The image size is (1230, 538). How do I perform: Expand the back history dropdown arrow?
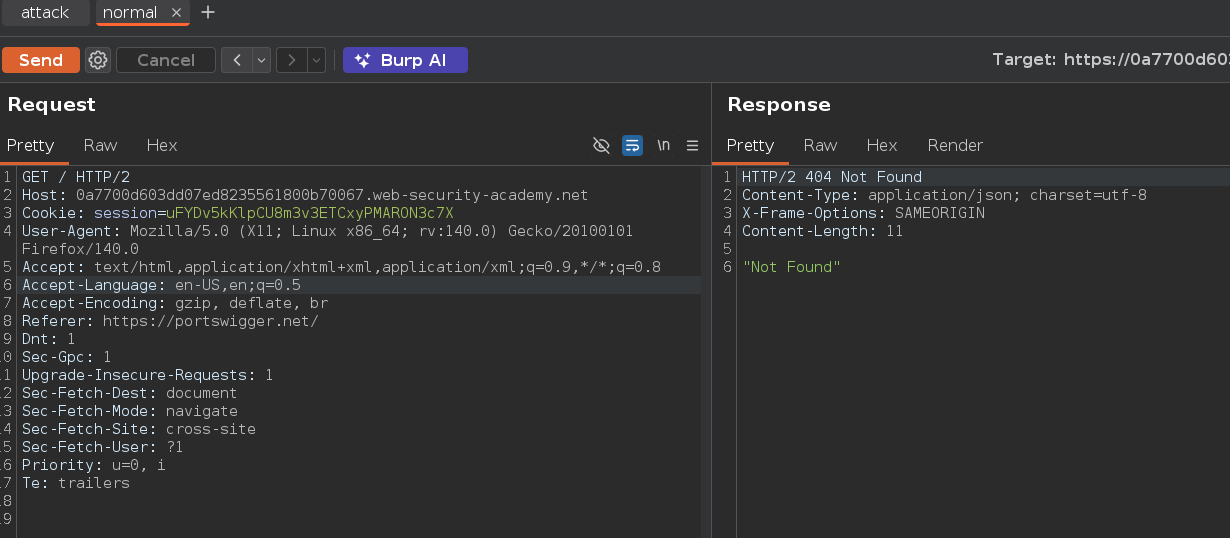coord(262,60)
